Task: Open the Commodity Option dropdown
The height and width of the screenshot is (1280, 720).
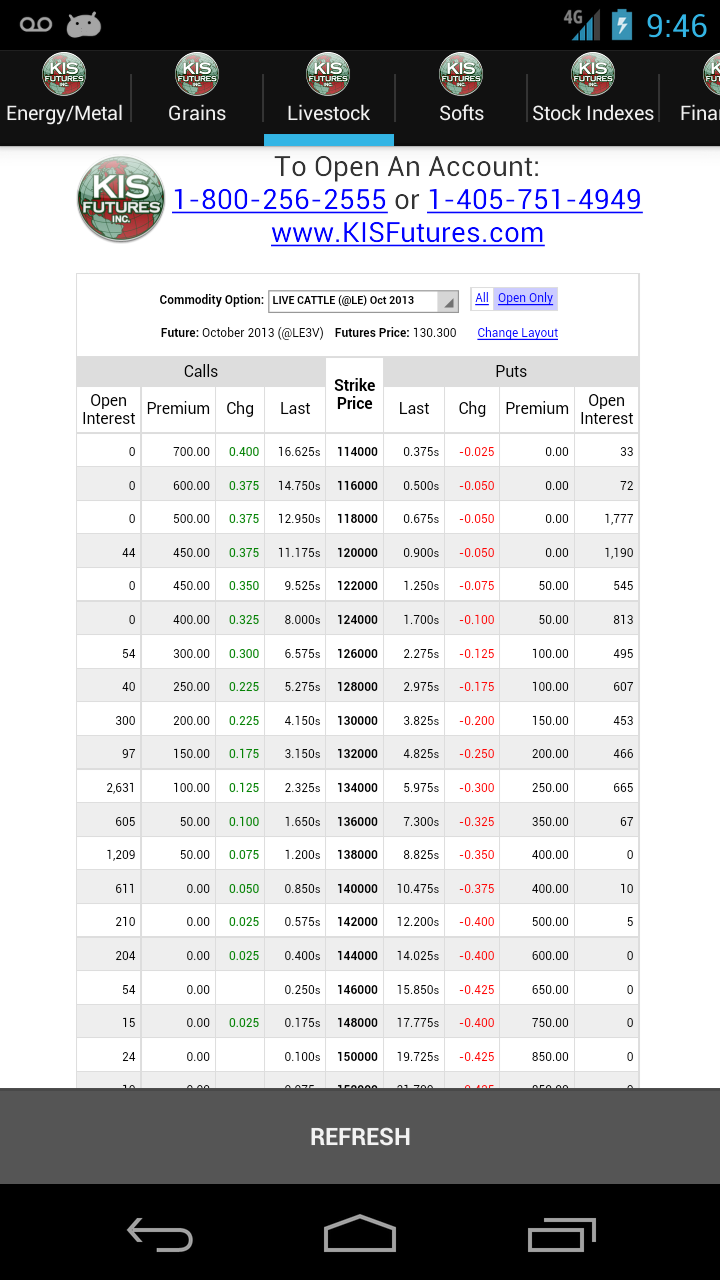Action: pos(363,300)
